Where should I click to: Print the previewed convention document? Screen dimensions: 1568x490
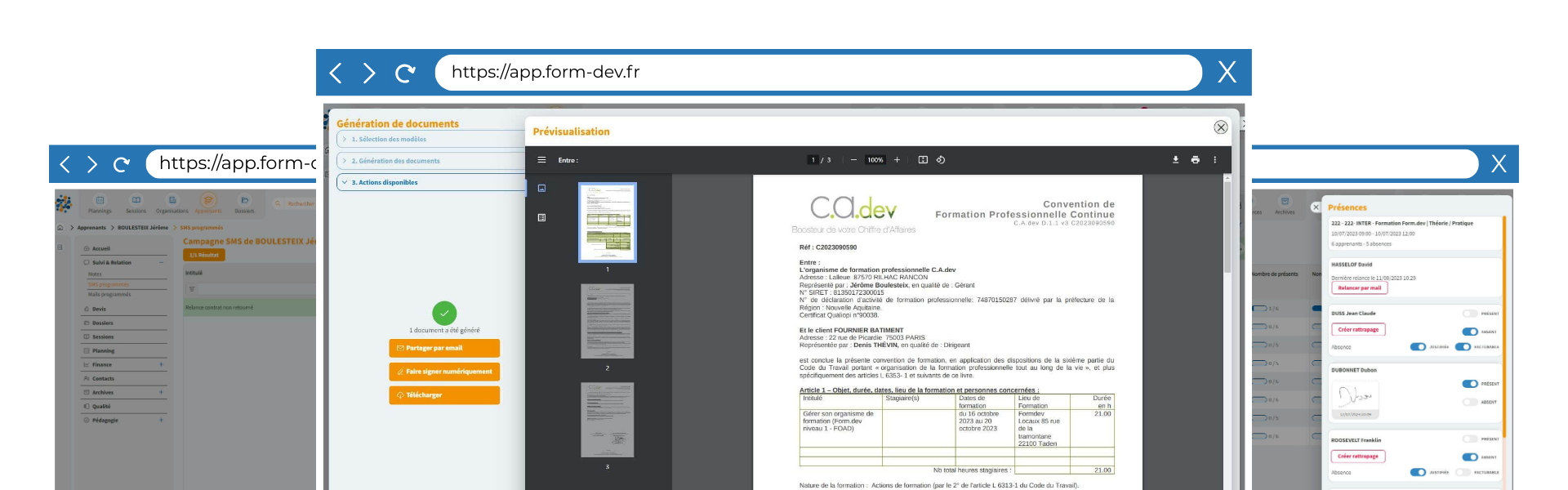pyautogui.click(x=1195, y=160)
